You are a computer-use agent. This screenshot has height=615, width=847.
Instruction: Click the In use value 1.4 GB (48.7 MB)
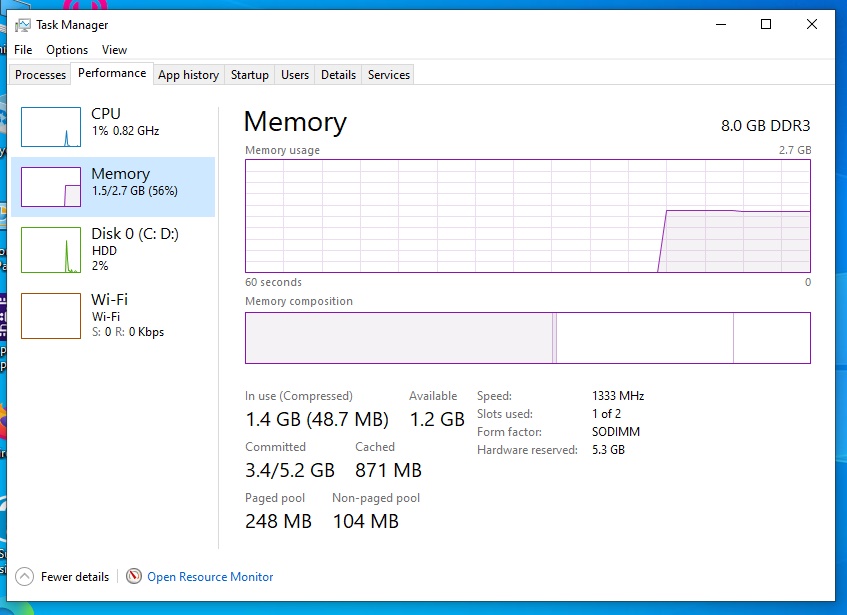pos(317,419)
